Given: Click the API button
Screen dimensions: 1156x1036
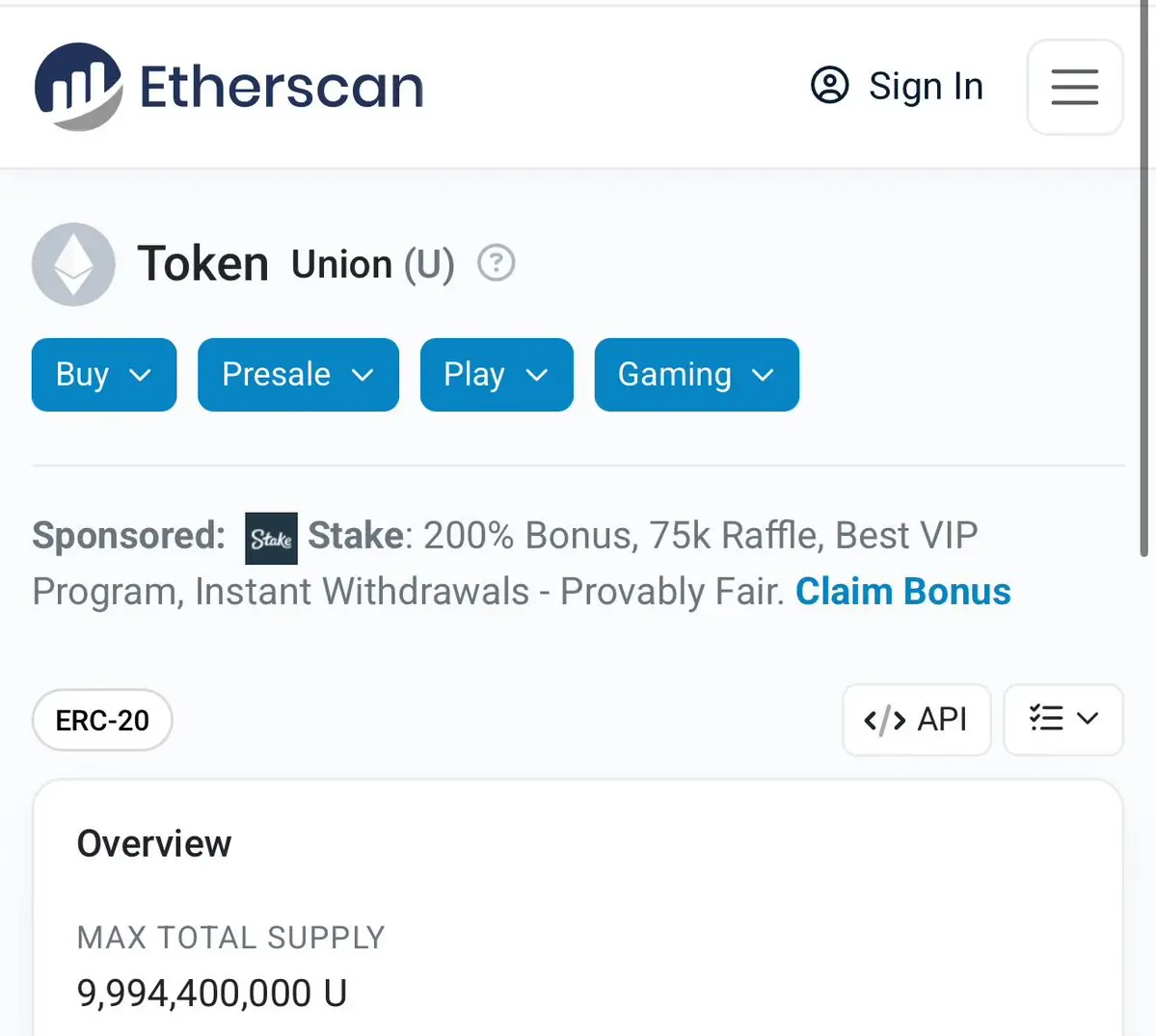Looking at the screenshot, I should coord(916,720).
